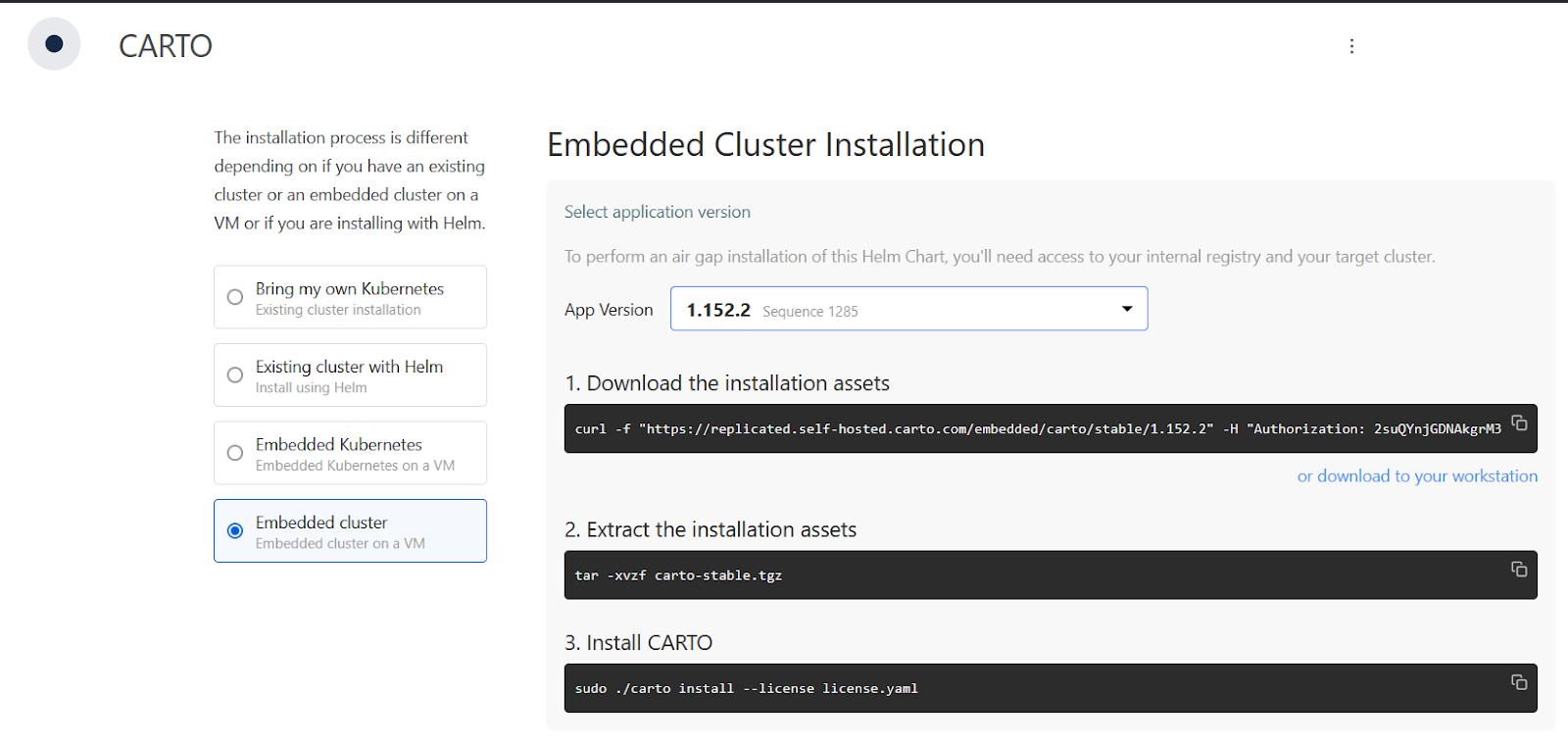Click the 'Existing cluster installation' subtitle card
The width and height of the screenshot is (1568, 747).
338,311
